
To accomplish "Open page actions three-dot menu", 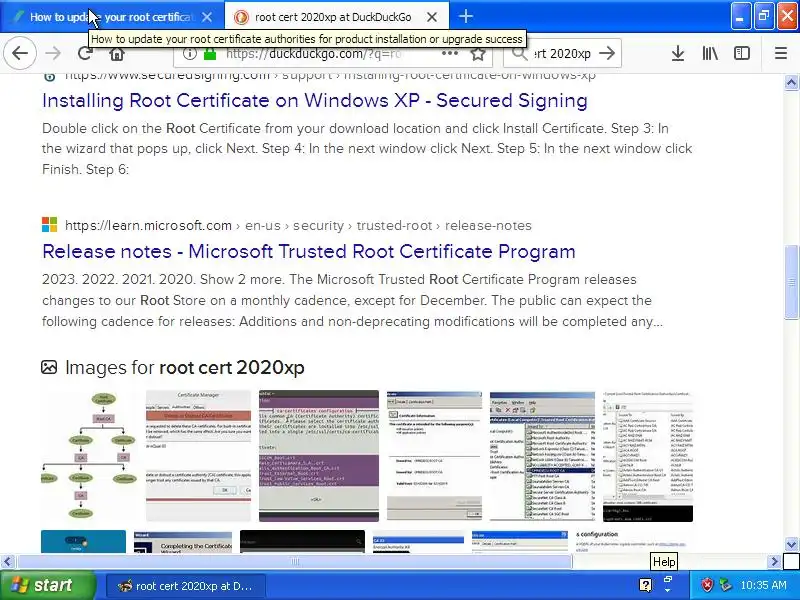I will click(449, 53).
